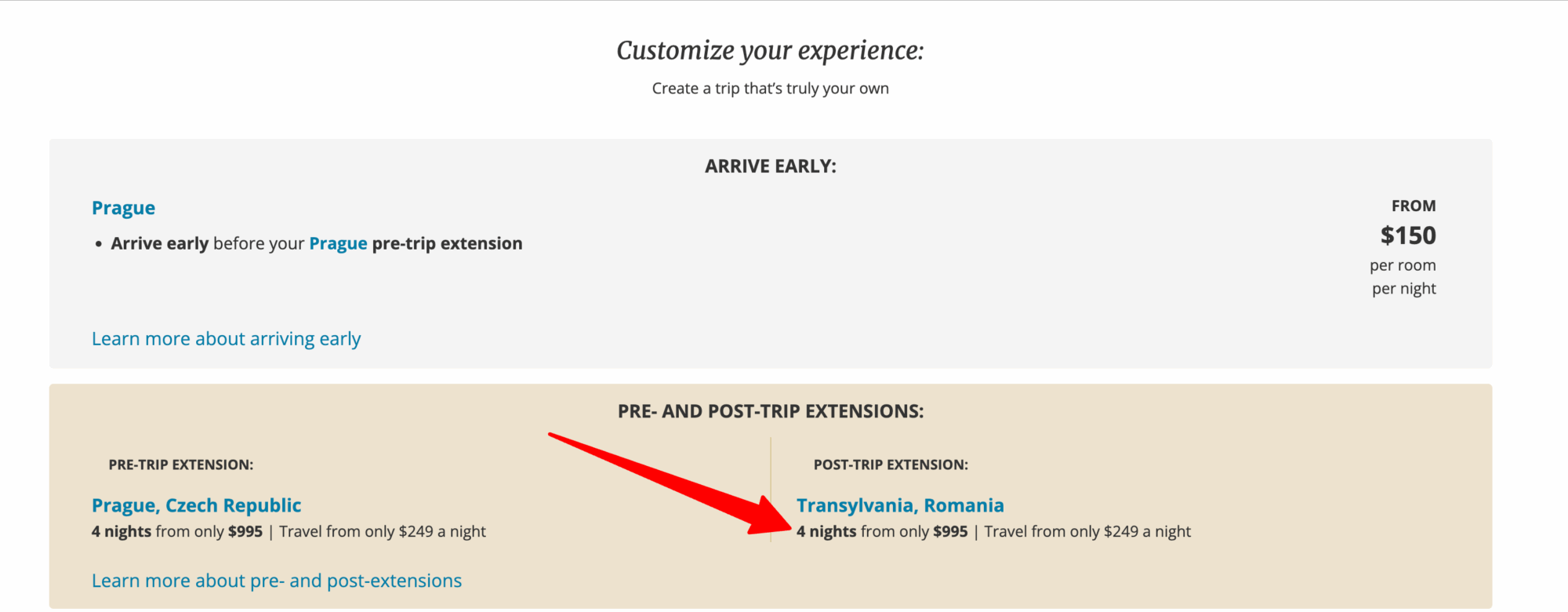Open the Prague, Czech Republic extension link
This screenshot has height=612, width=1568.
point(196,505)
